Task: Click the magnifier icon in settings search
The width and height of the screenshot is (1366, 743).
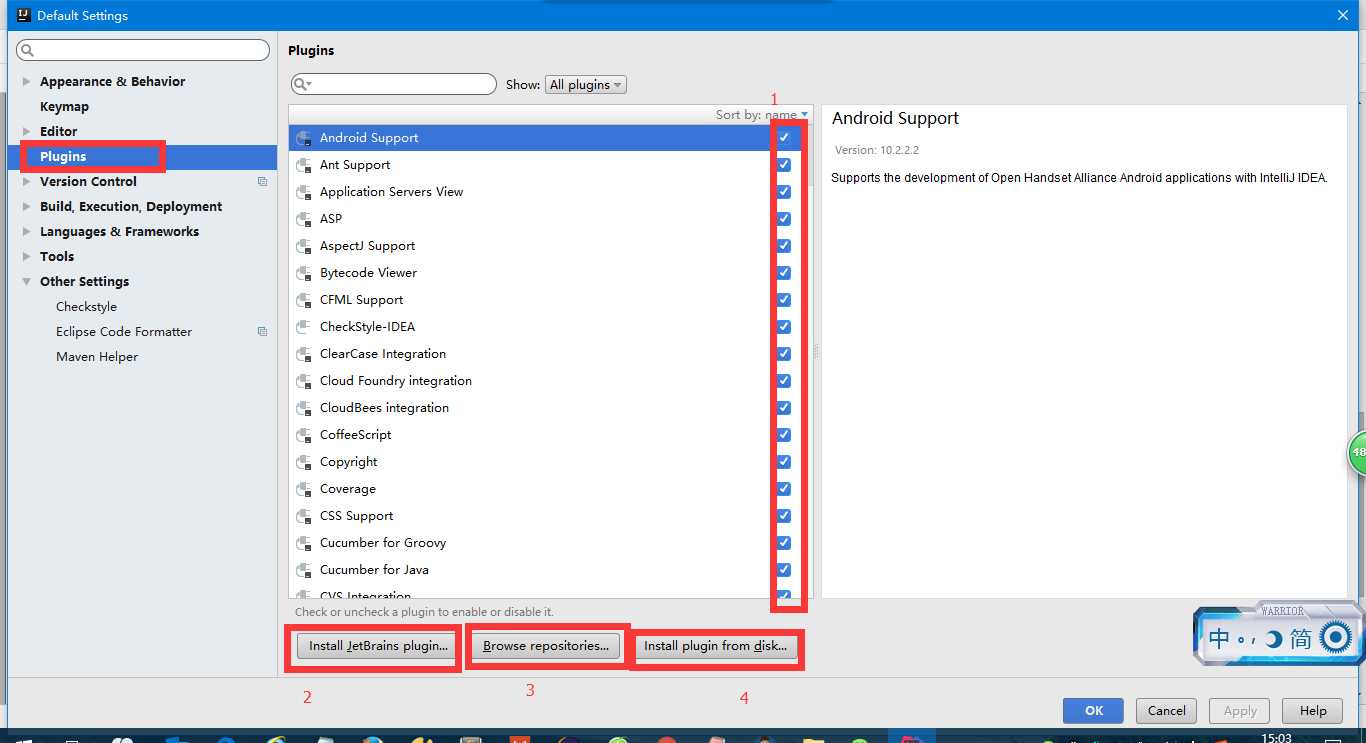Action: 28,50
